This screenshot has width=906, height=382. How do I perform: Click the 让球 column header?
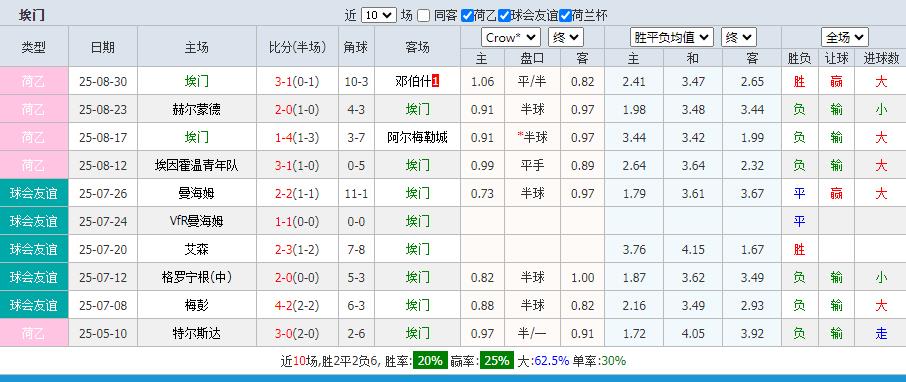[x=836, y=58]
